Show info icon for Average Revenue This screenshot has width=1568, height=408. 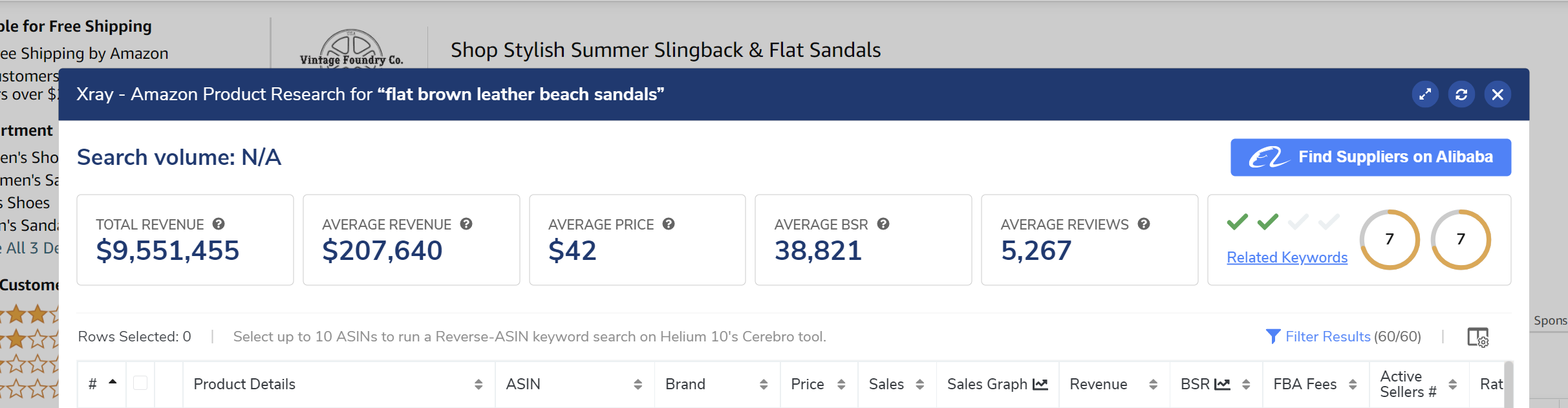point(466,224)
